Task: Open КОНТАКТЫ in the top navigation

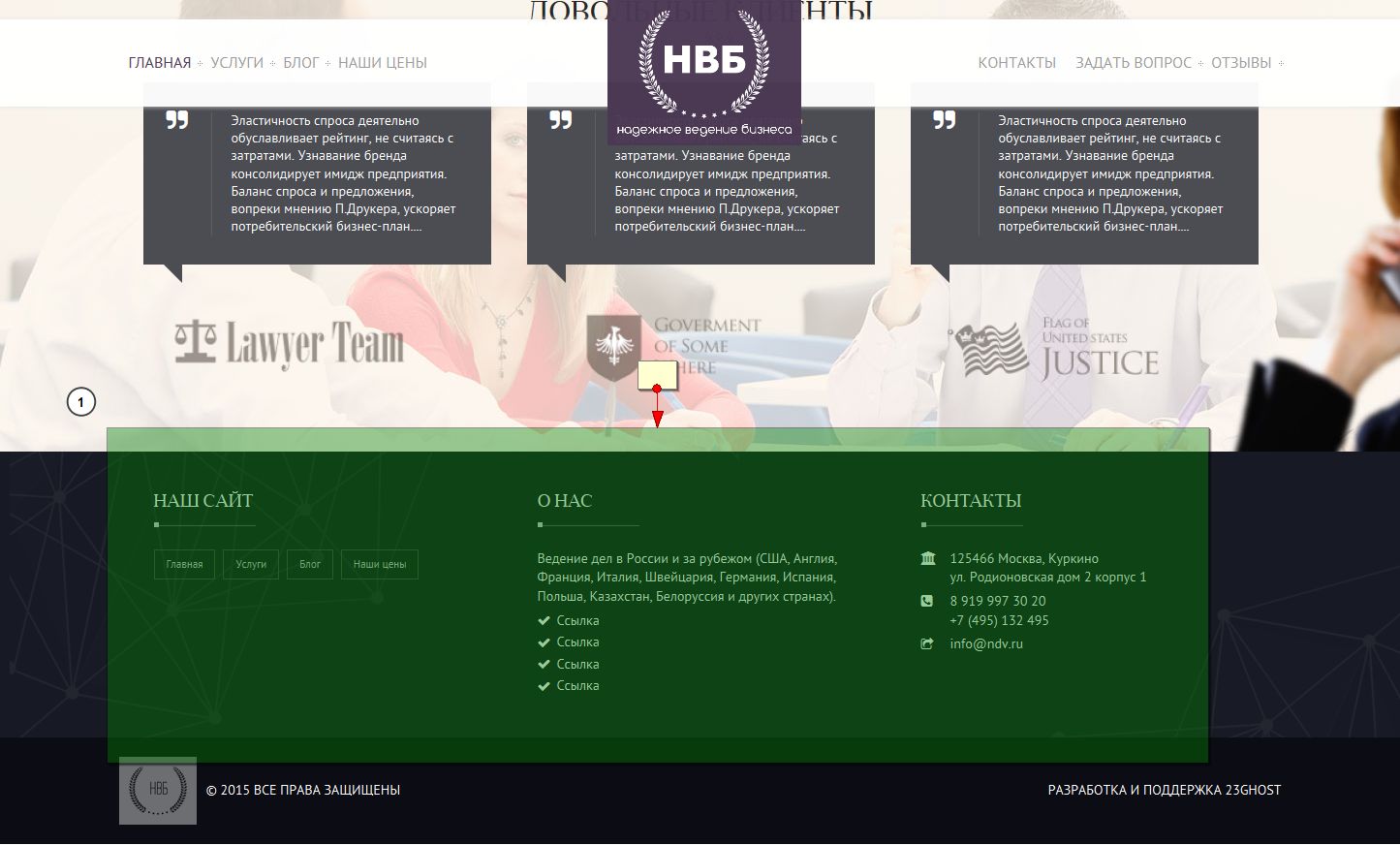Action: [1017, 63]
